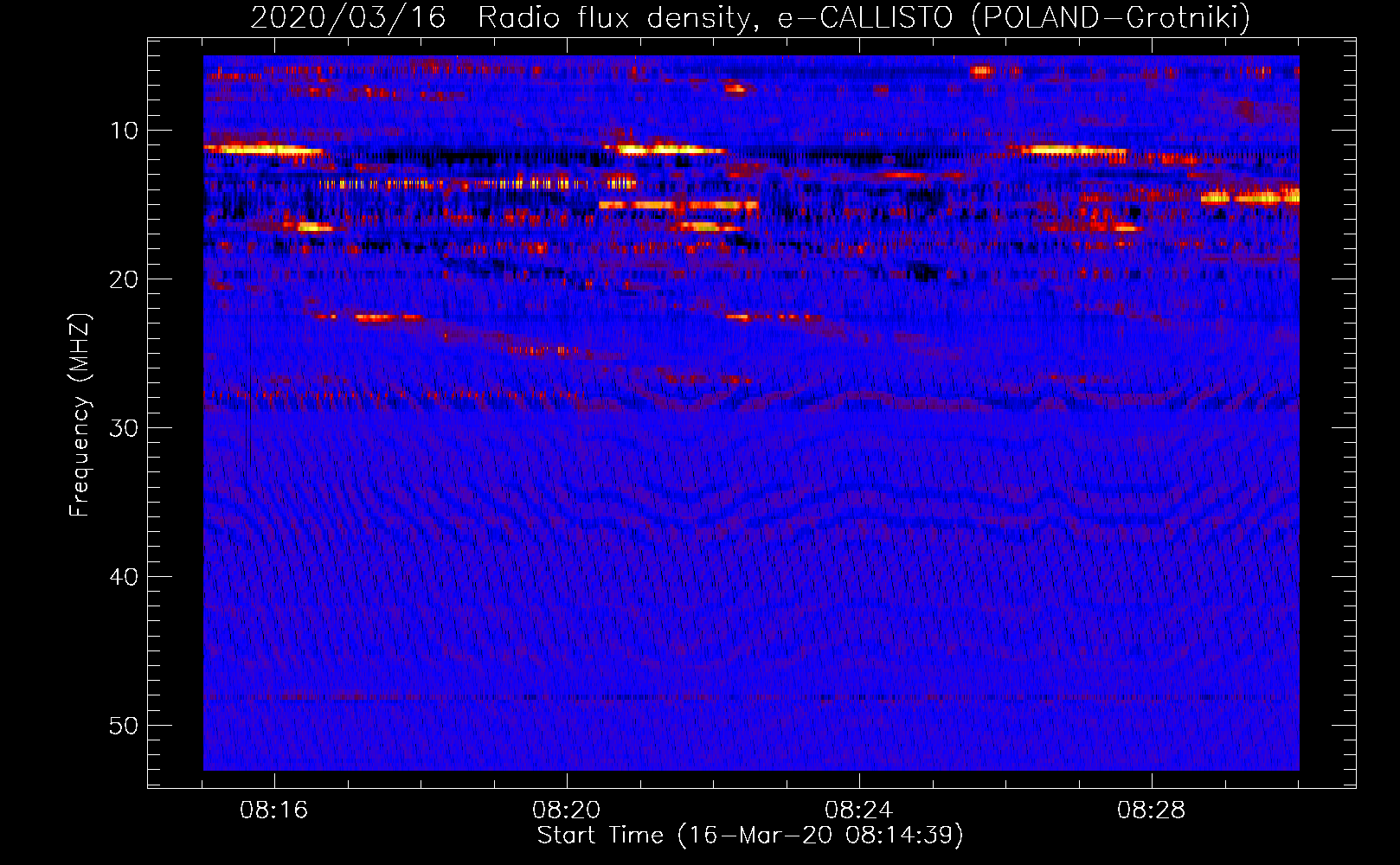This screenshot has width=1400, height=865.
Task: Click the 10 MHz frequency tick label
Action: [x=125, y=131]
